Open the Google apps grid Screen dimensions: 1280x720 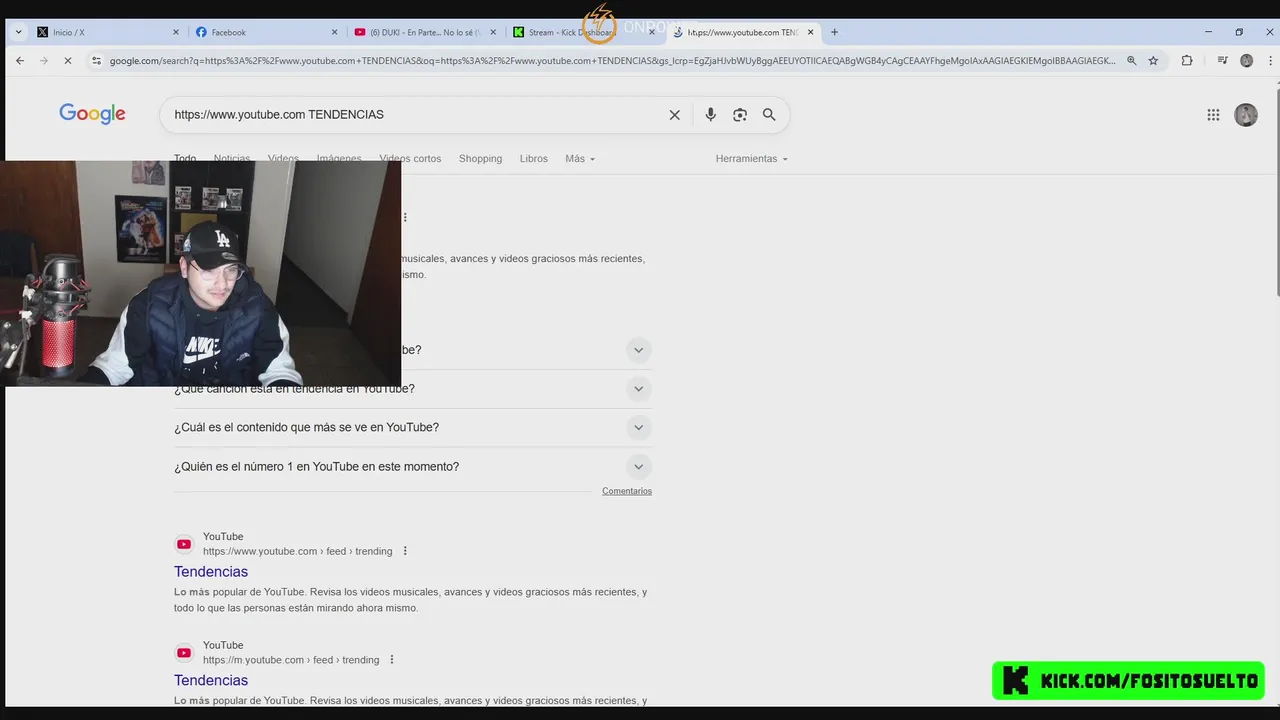point(1213,115)
